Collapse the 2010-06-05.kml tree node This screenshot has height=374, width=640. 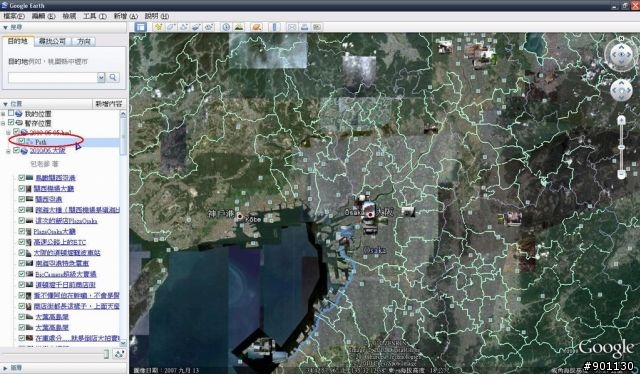[8, 132]
